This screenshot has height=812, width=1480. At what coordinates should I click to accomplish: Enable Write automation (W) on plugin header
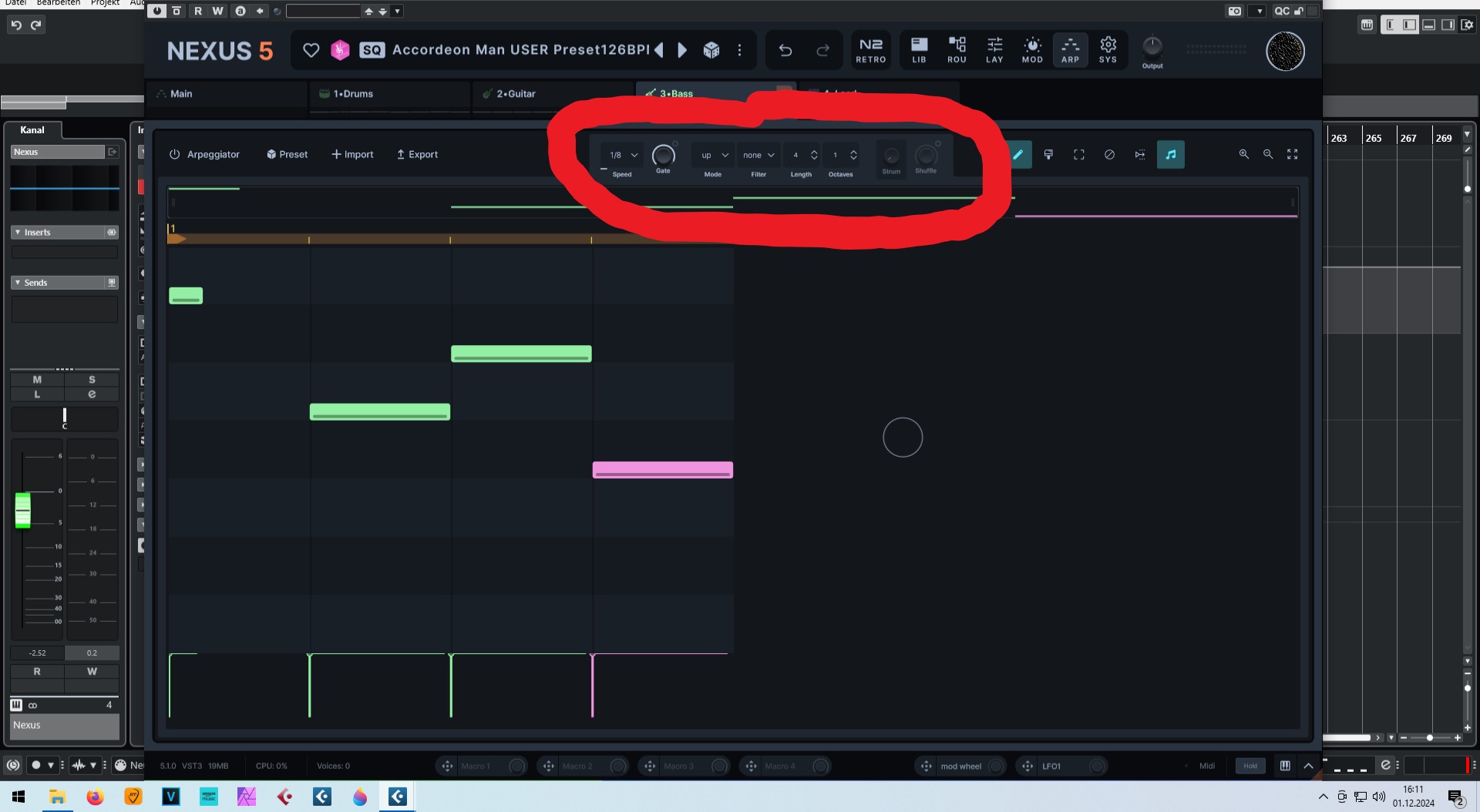(218, 11)
